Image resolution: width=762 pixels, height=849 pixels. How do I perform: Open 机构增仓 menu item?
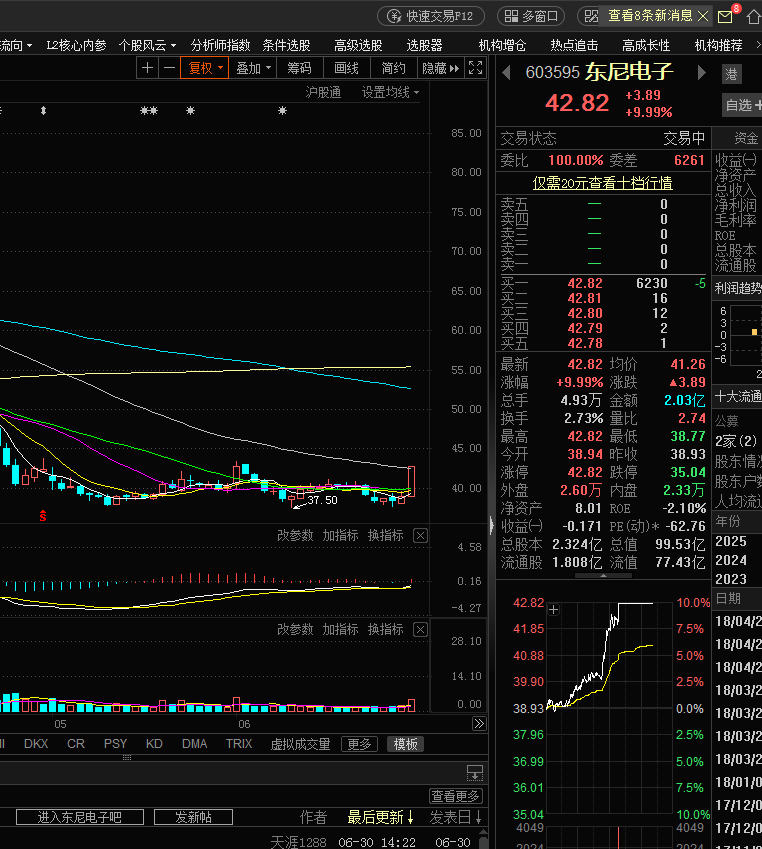(503, 45)
